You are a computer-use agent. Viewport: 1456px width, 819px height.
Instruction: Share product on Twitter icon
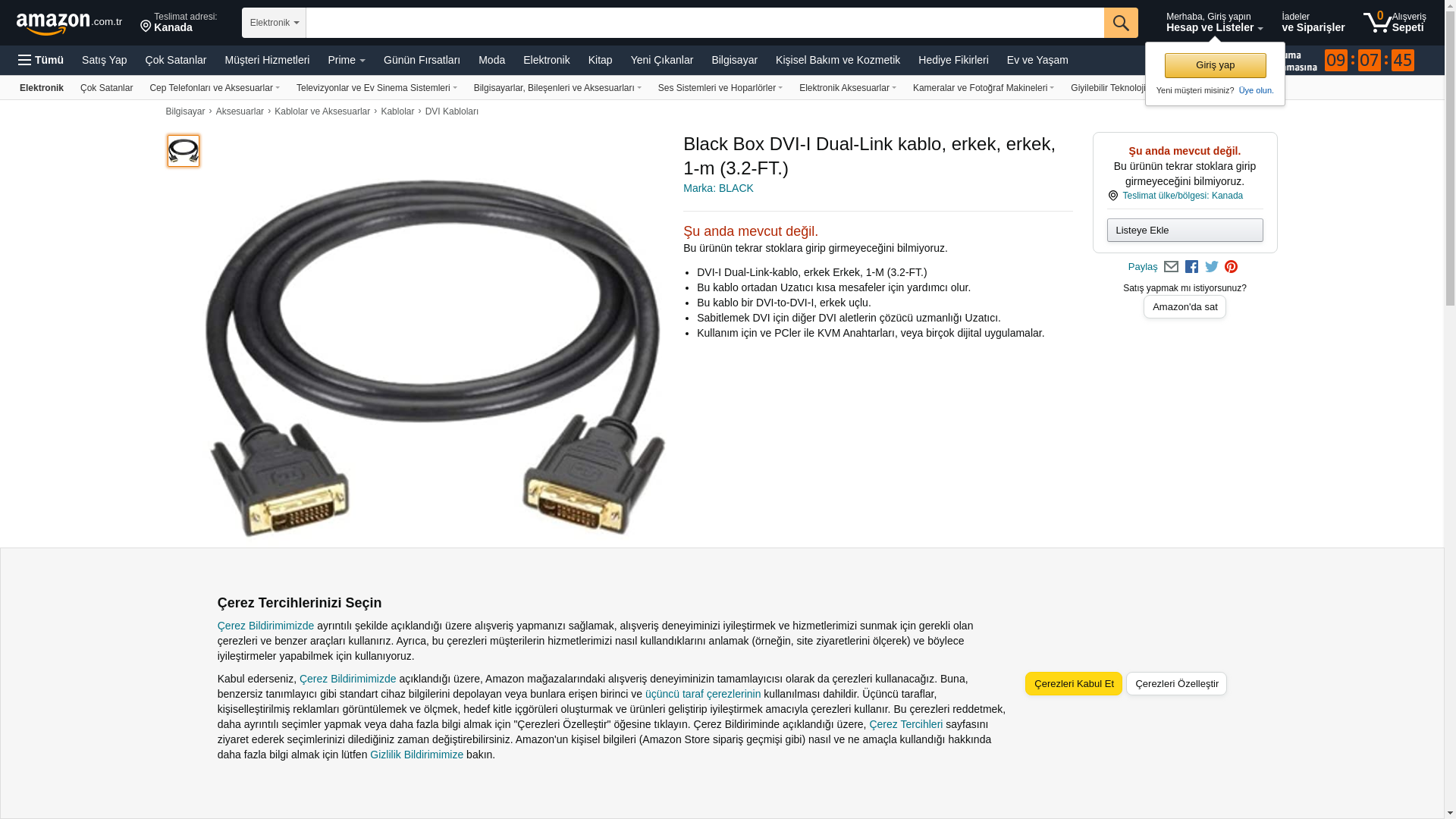tap(1212, 267)
